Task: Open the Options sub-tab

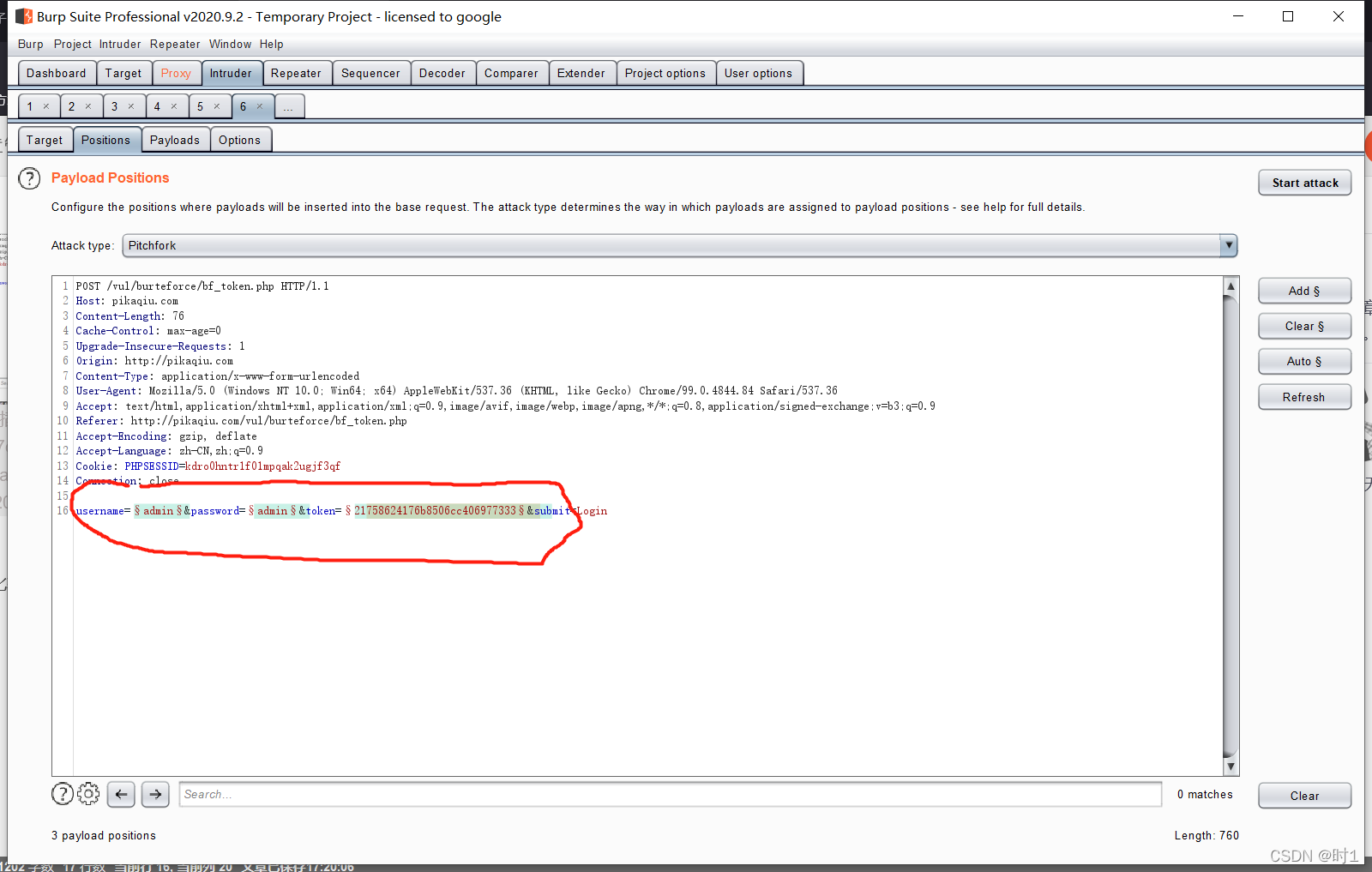Action: click(239, 140)
